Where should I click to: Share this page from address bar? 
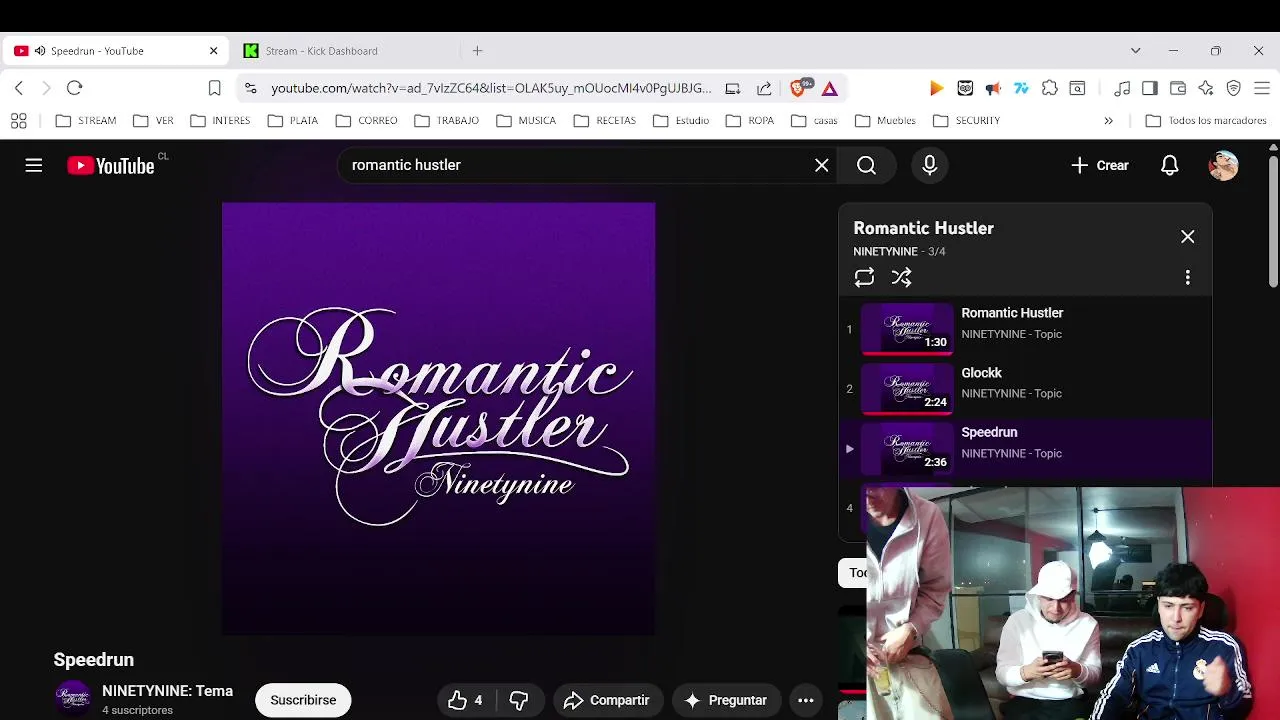[x=764, y=88]
